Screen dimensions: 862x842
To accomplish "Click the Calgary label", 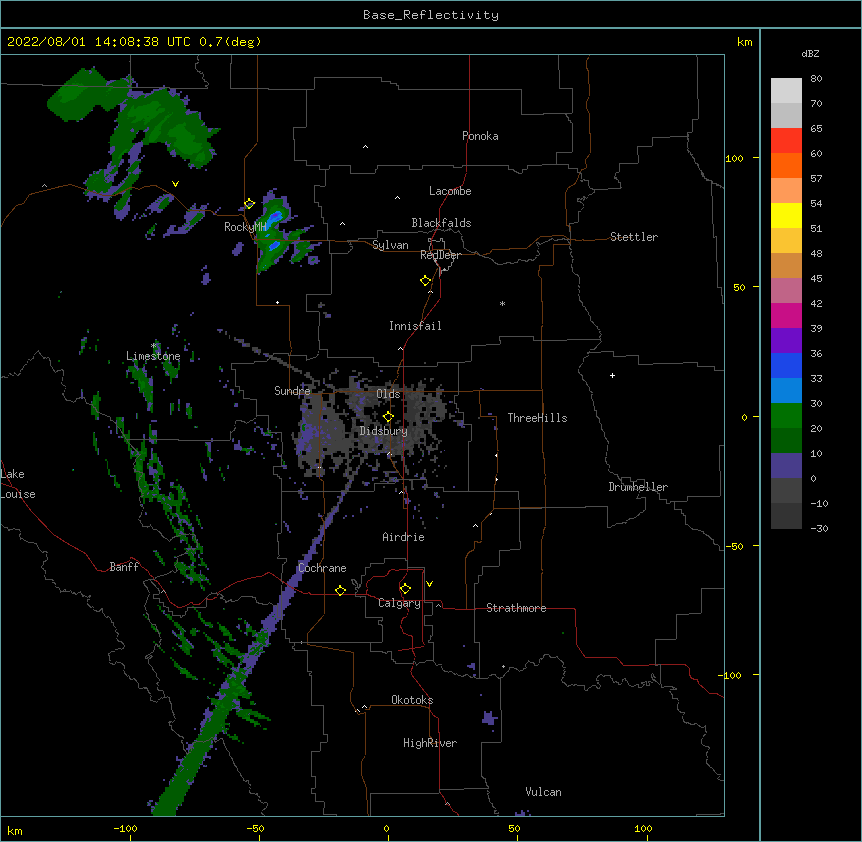I will [399, 603].
